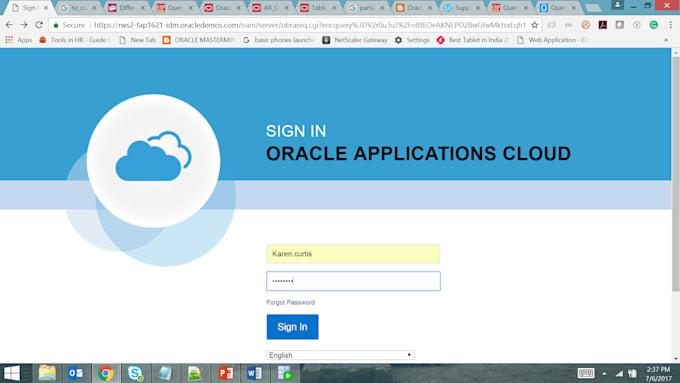Open Word from the taskbar
680x383 pixels.
[254, 373]
